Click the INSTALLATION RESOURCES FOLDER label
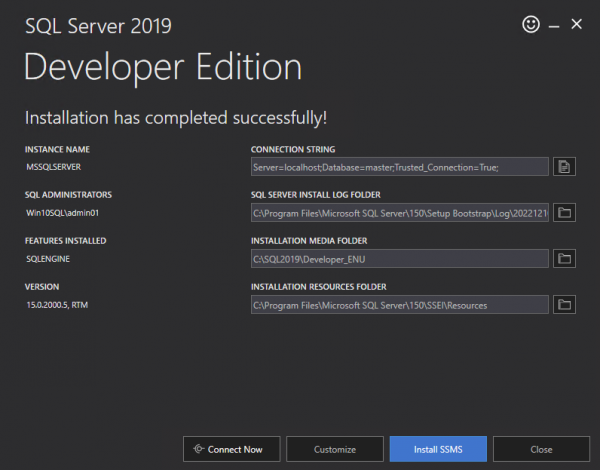This screenshot has width=600, height=470. click(319, 287)
